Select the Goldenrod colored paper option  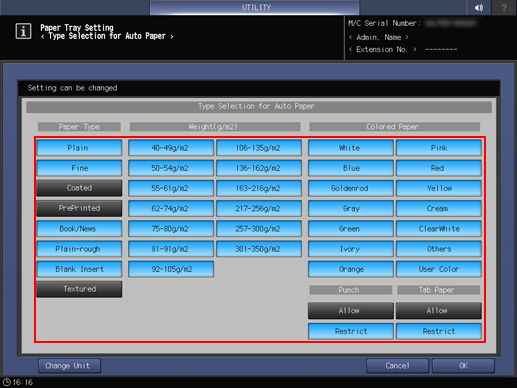tap(351, 188)
